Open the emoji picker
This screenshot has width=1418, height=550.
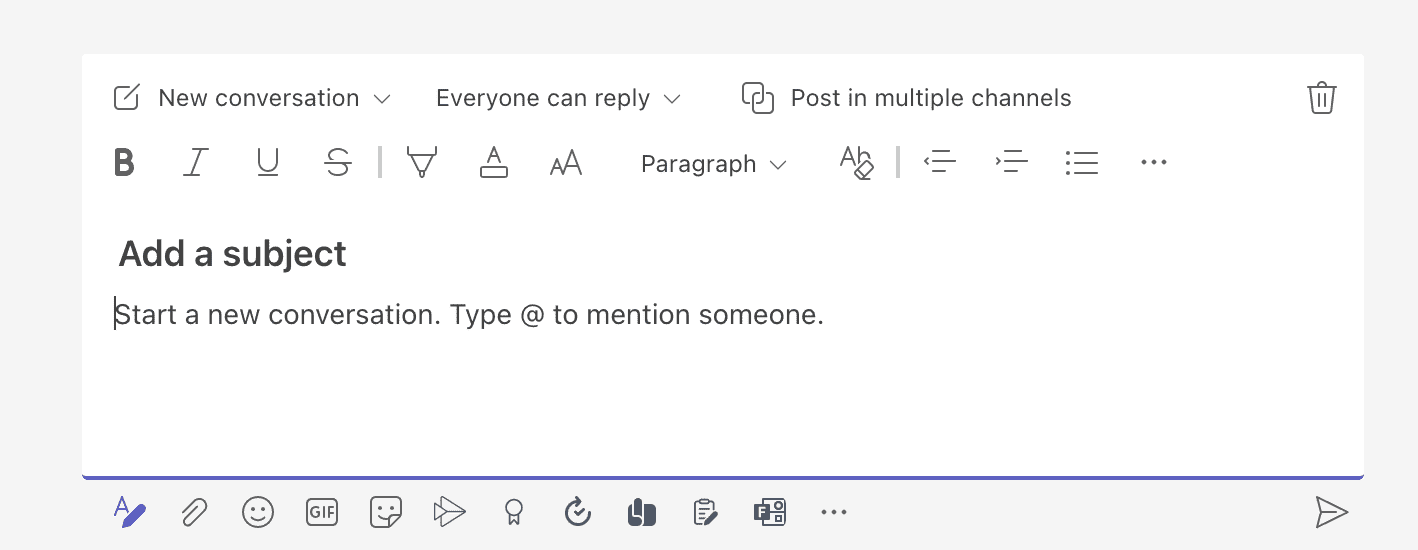pyautogui.click(x=258, y=513)
